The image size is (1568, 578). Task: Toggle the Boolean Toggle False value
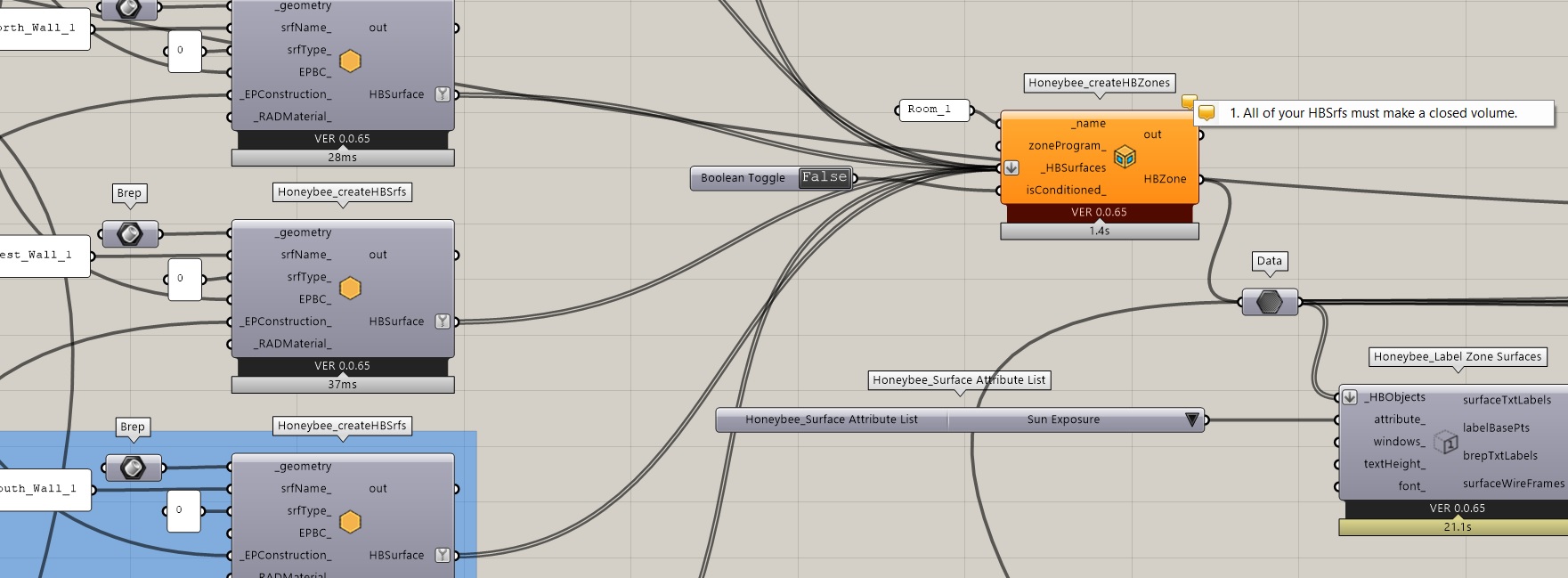825,177
